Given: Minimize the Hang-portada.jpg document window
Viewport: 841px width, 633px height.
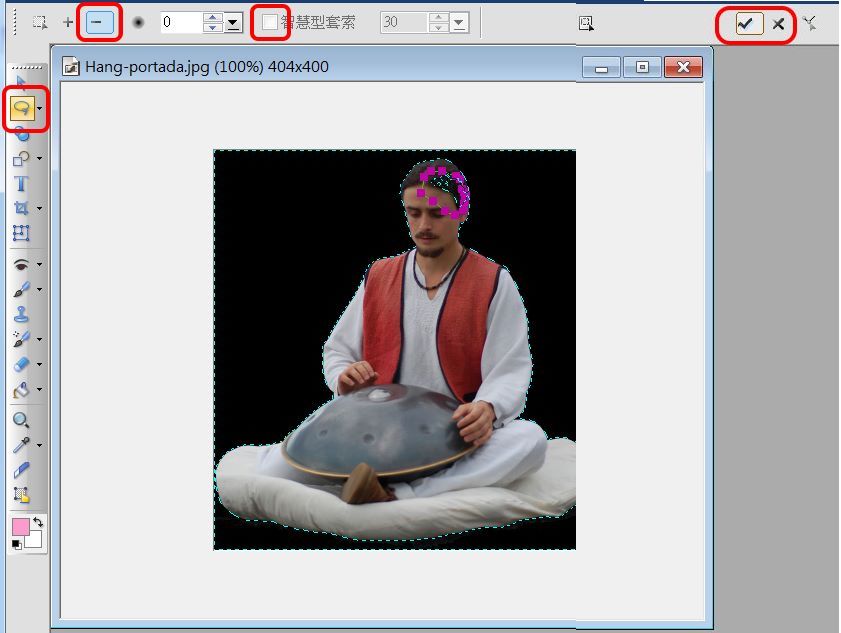Looking at the screenshot, I should pyautogui.click(x=601, y=68).
